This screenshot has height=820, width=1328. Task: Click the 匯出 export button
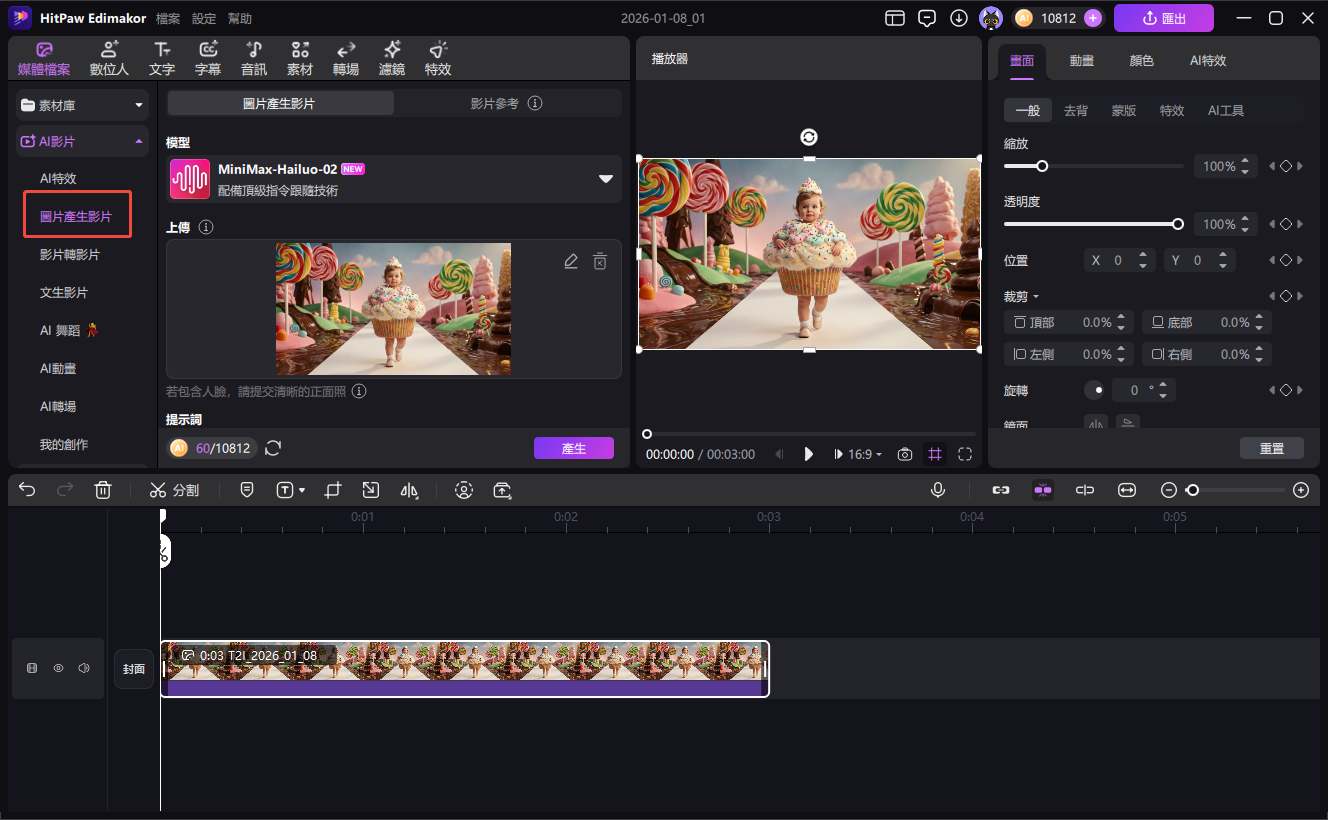click(x=1163, y=18)
